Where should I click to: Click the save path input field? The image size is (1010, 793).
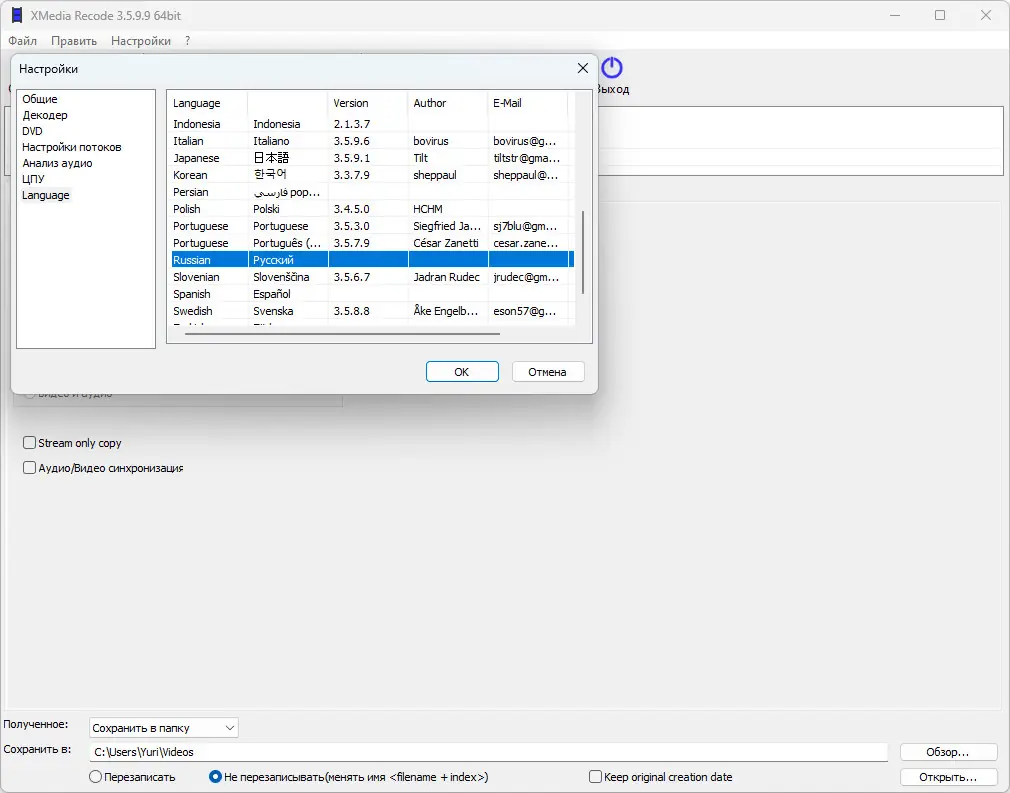tap(488, 752)
